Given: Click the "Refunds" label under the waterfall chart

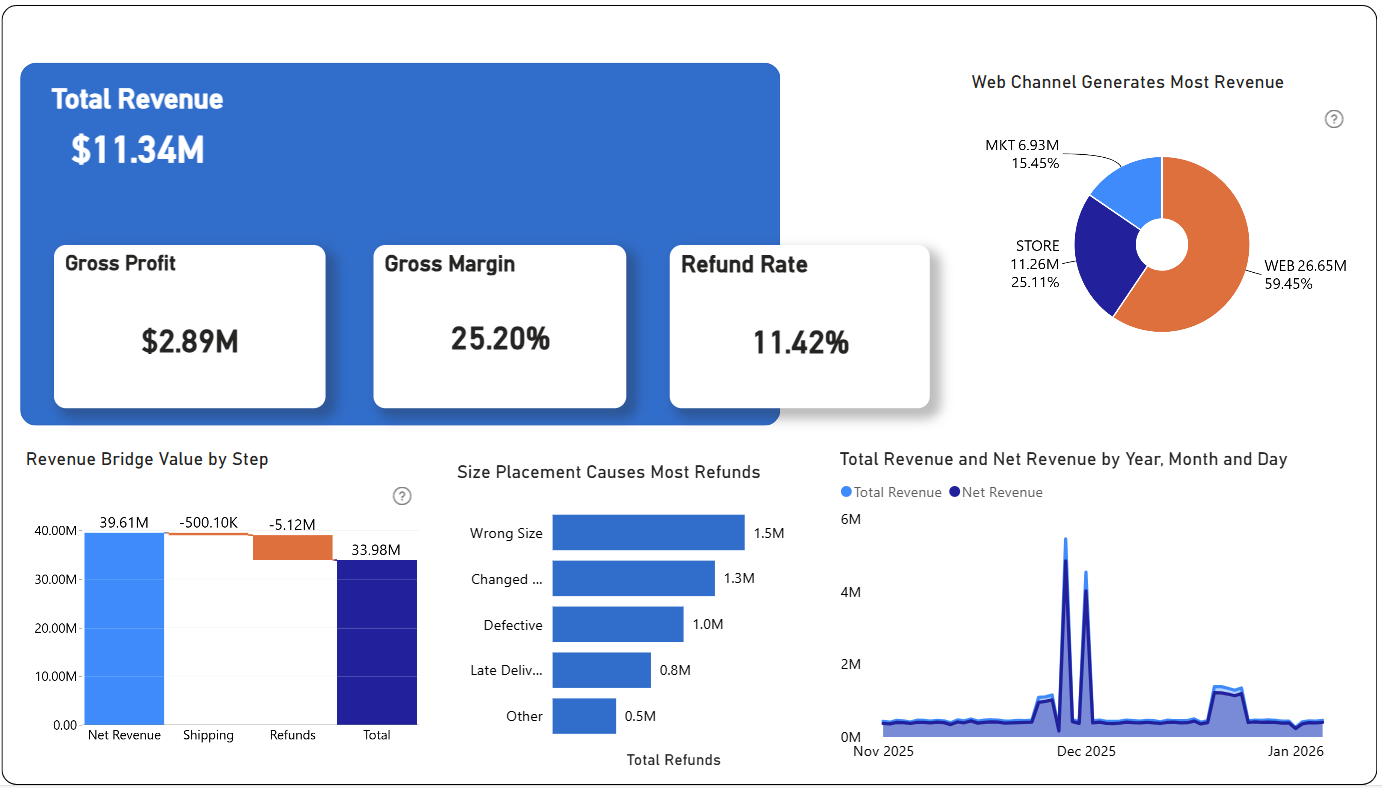Looking at the screenshot, I should tap(293, 735).
